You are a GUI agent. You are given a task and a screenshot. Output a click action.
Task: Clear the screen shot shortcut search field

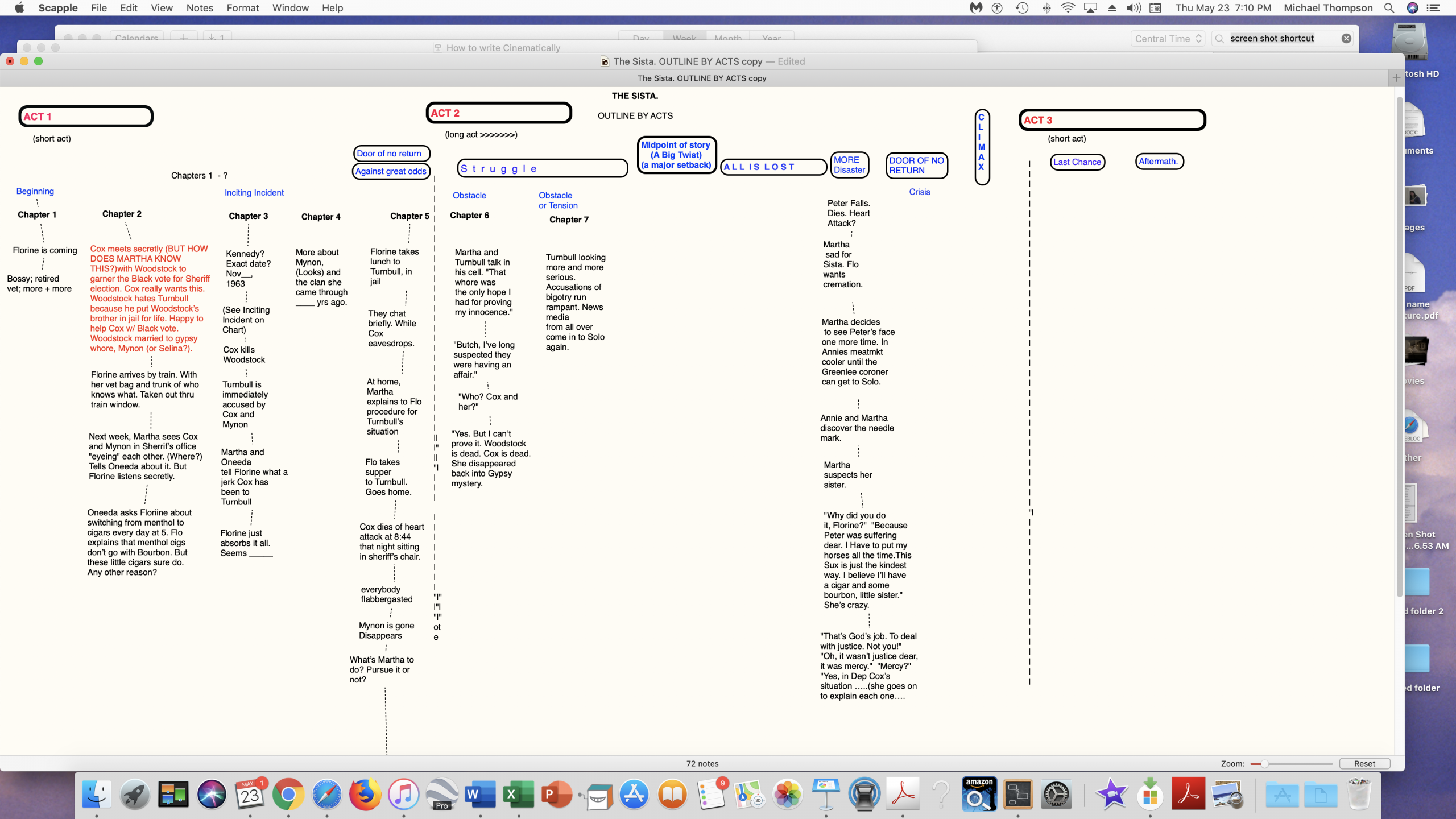tap(1346, 38)
